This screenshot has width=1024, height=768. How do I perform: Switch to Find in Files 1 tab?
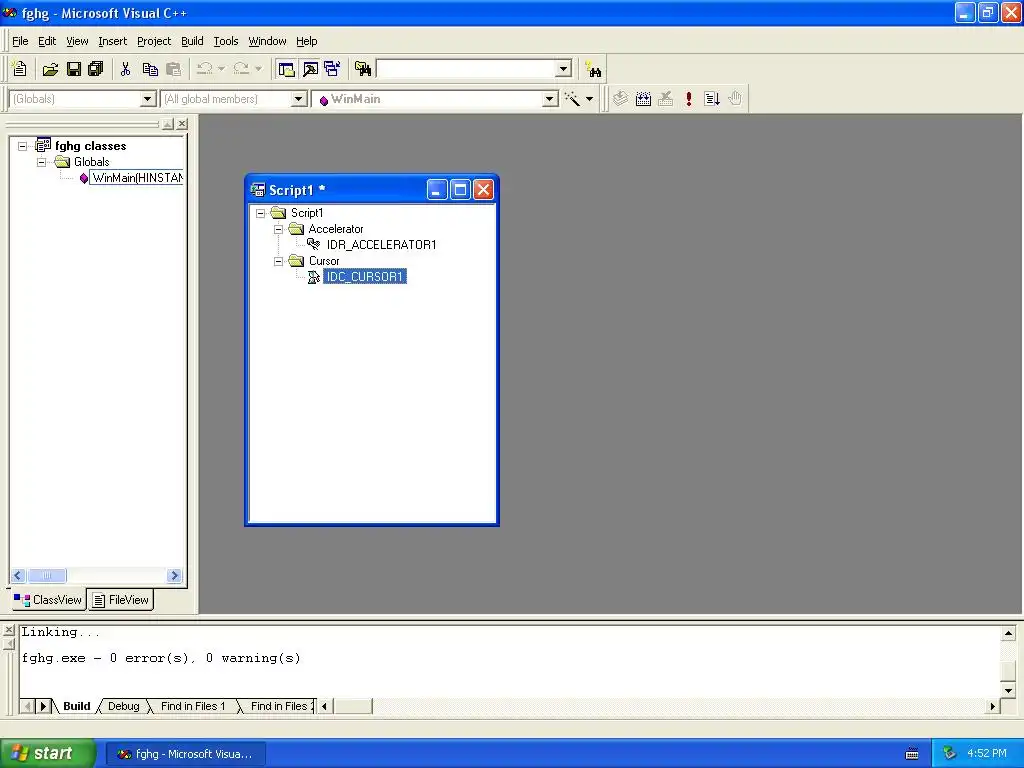click(193, 706)
